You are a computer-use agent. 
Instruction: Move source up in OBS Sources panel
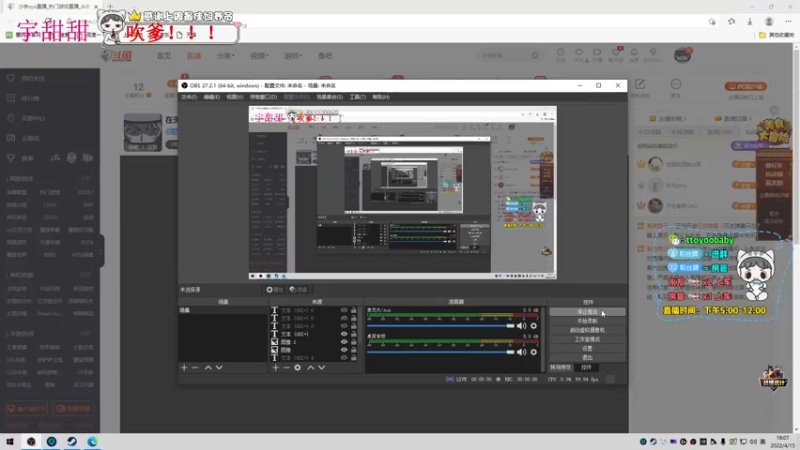(311, 367)
